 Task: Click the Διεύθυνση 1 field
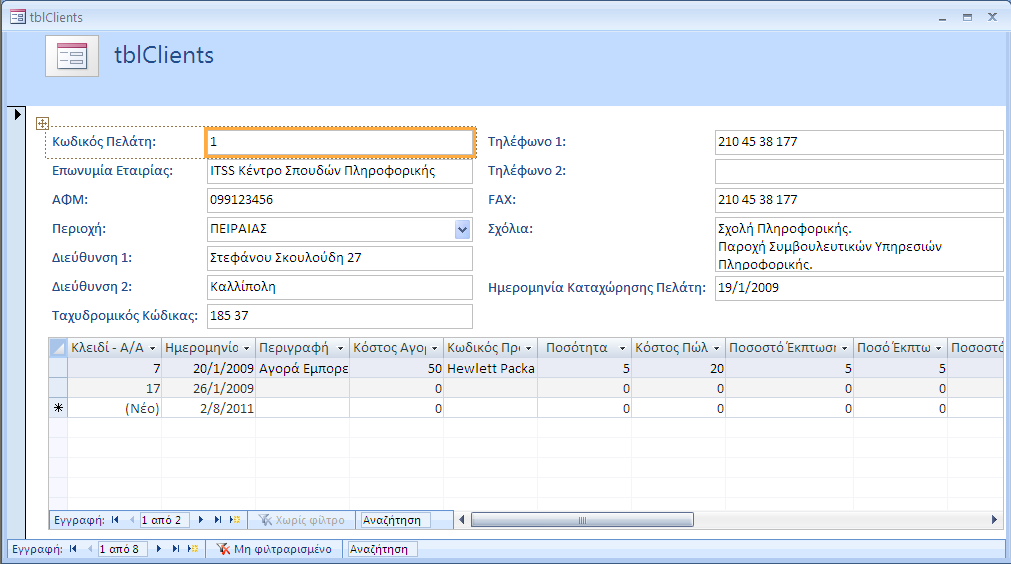[340, 258]
